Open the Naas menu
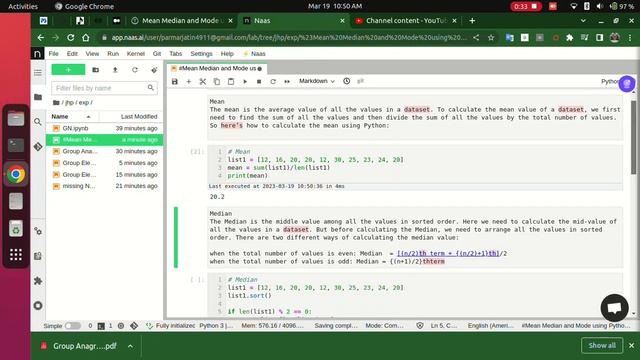The image size is (640, 360). coord(254,53)
